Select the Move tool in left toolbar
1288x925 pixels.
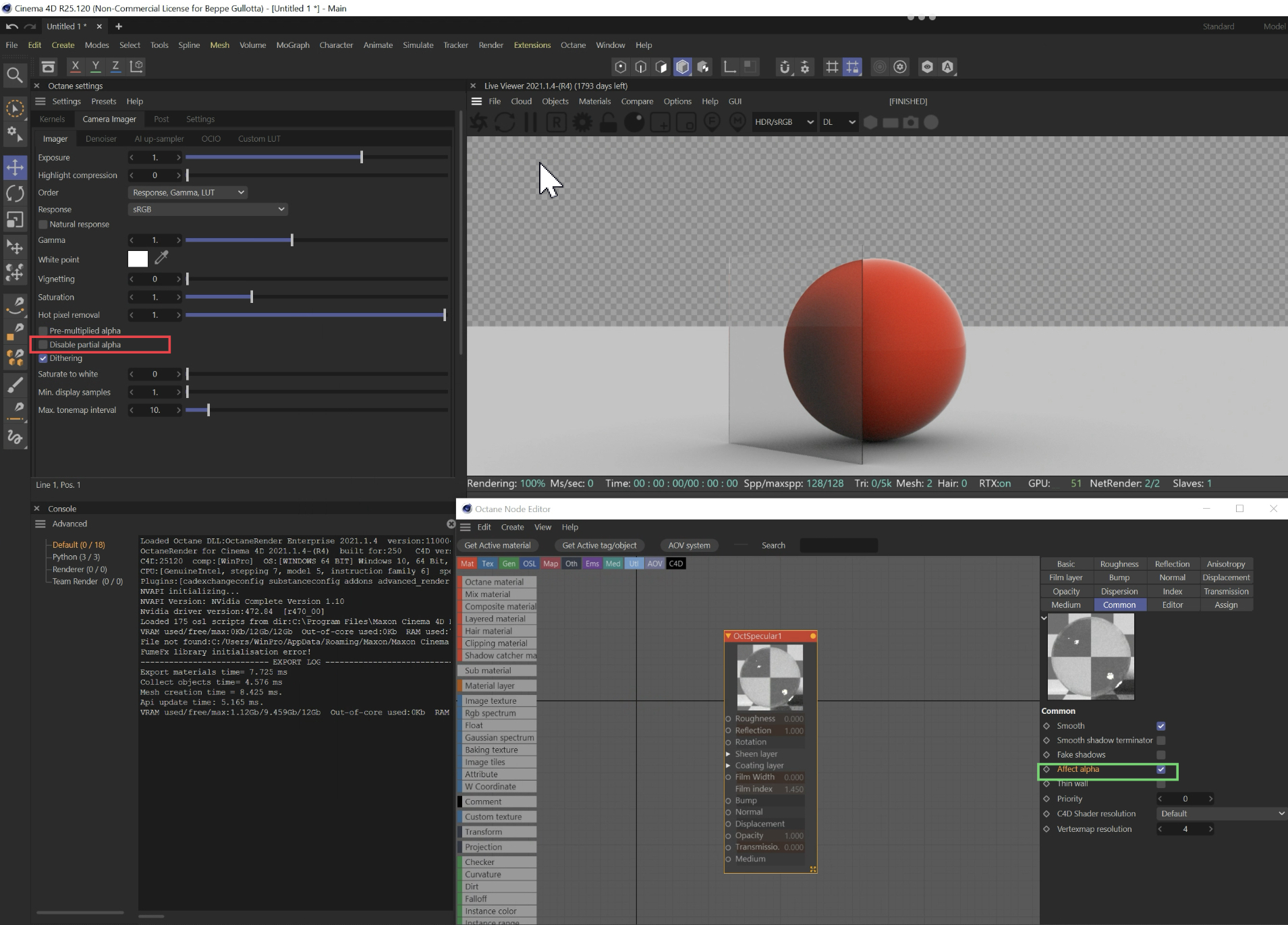[x=15, y=167]
